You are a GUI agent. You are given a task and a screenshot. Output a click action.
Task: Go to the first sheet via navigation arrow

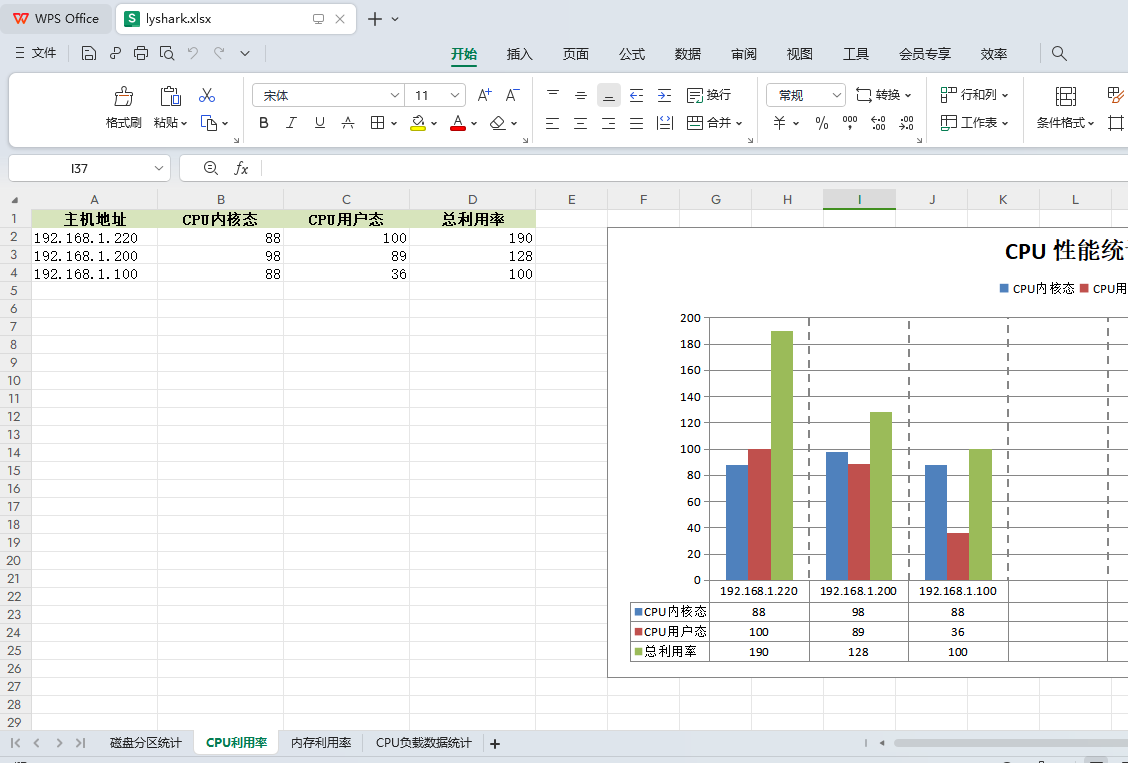[15, 743]
